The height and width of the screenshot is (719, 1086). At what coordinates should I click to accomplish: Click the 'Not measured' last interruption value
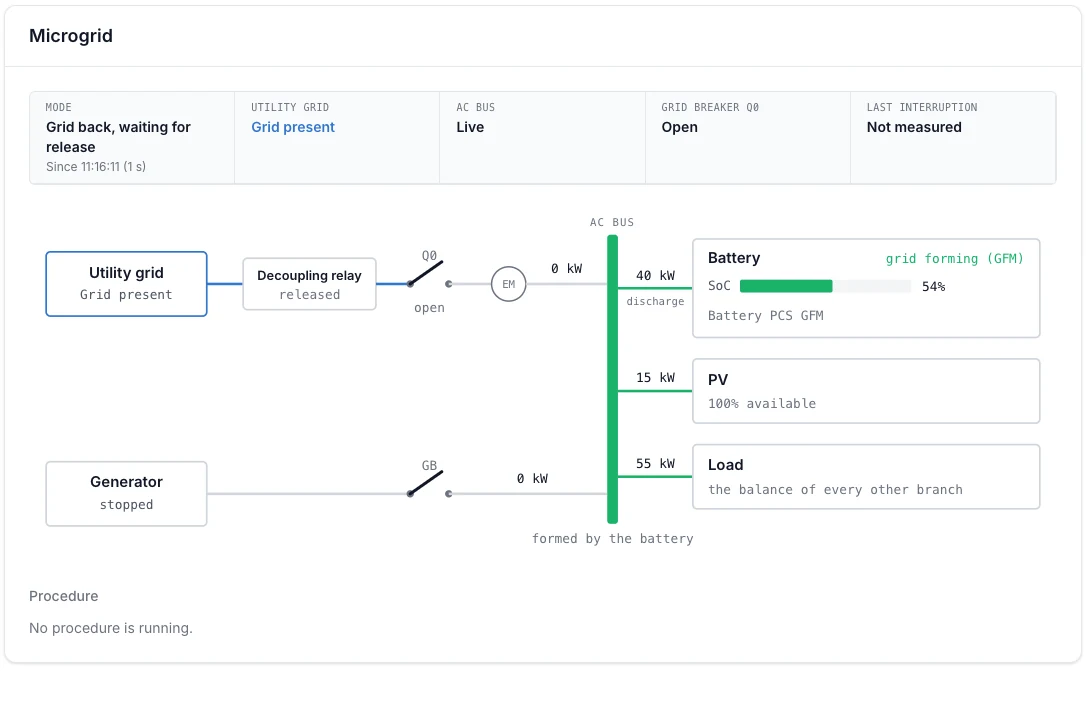point(914,127)
